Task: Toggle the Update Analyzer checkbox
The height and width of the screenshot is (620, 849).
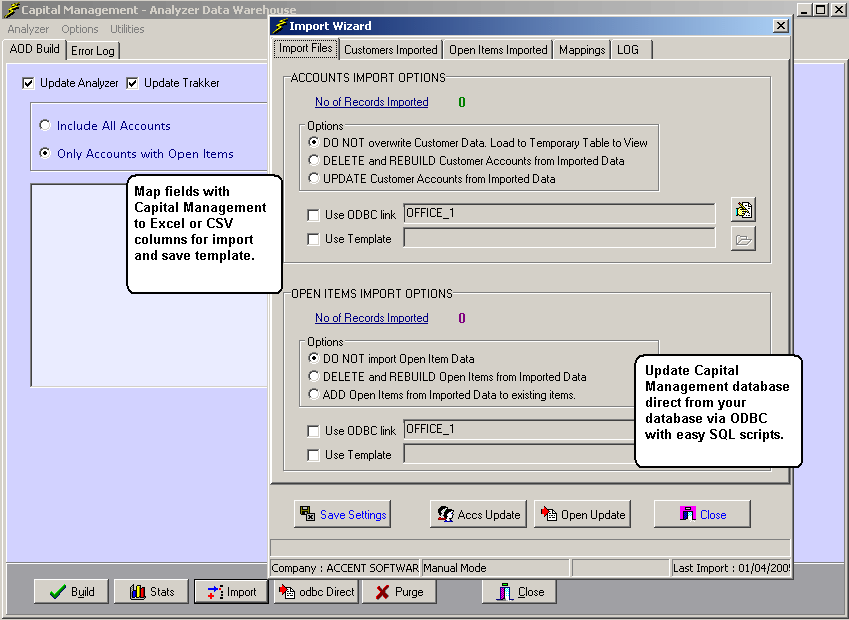Action: [x=28, y=83]
